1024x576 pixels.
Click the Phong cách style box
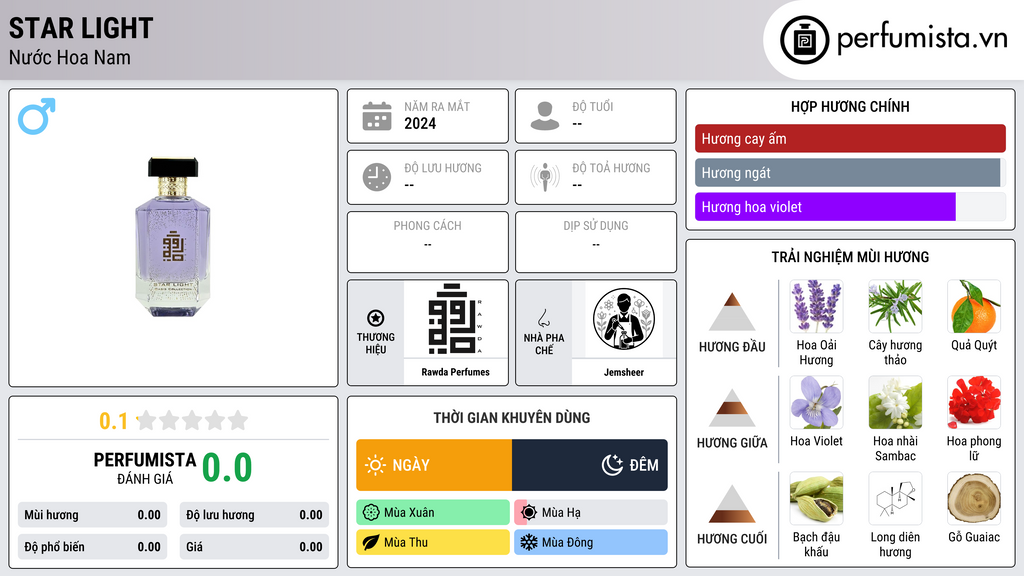click(428, 242)
